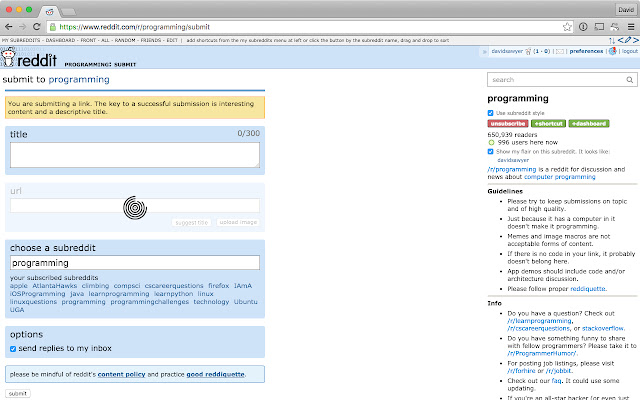
Task: Open the /r/forhire sidebar link
Action: (521, 371)
